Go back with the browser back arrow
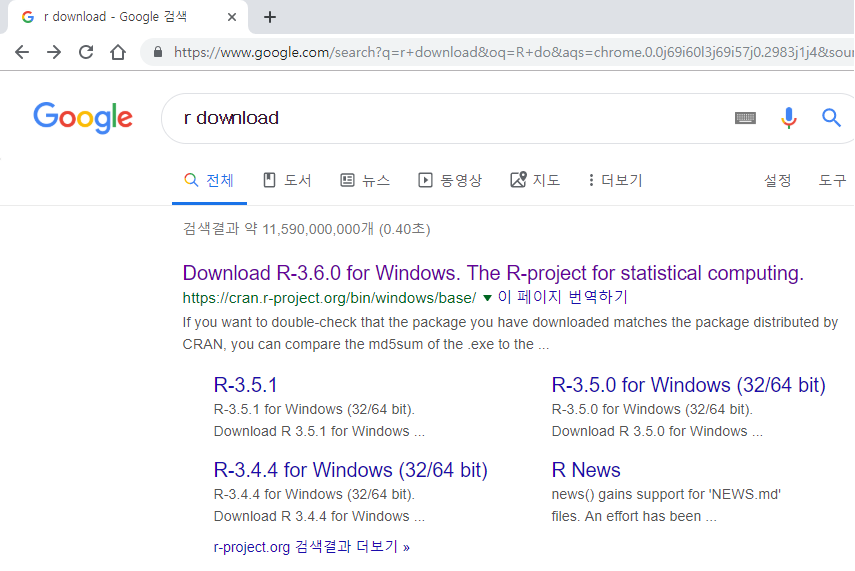Image resolution: width=855 pixels, height=571 pixels. 22,52
